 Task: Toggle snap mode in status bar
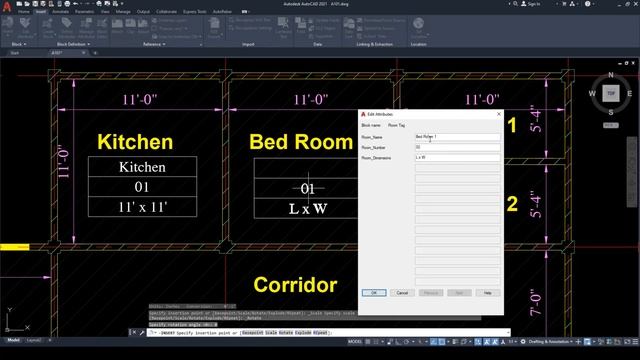(376, 342)
